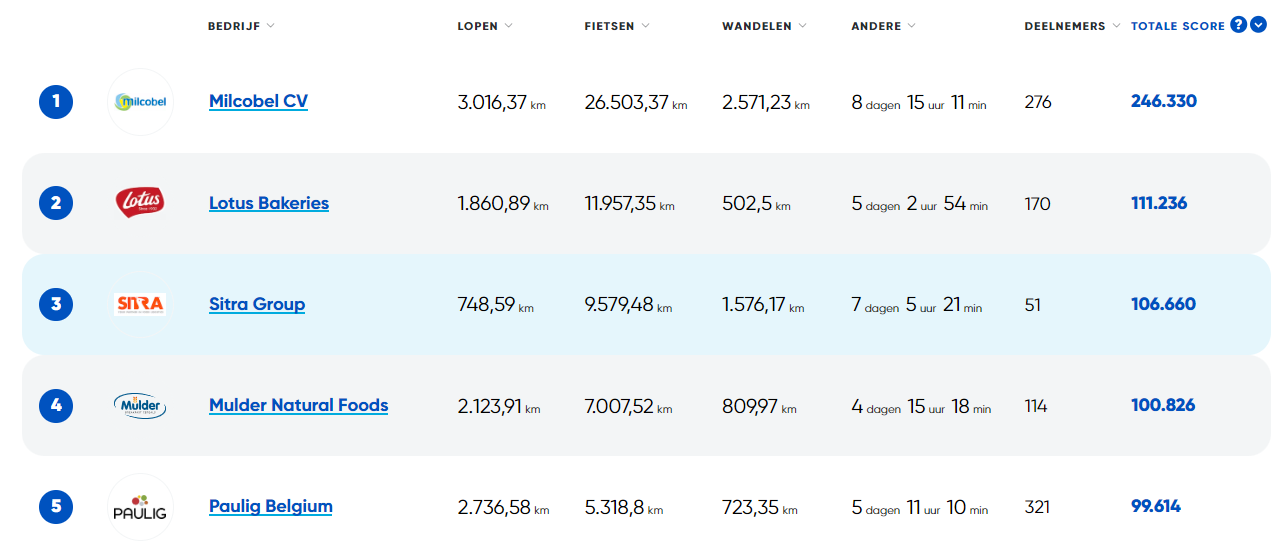Click the Totale Score sort arrow circle

click(x=1259, y=25)
